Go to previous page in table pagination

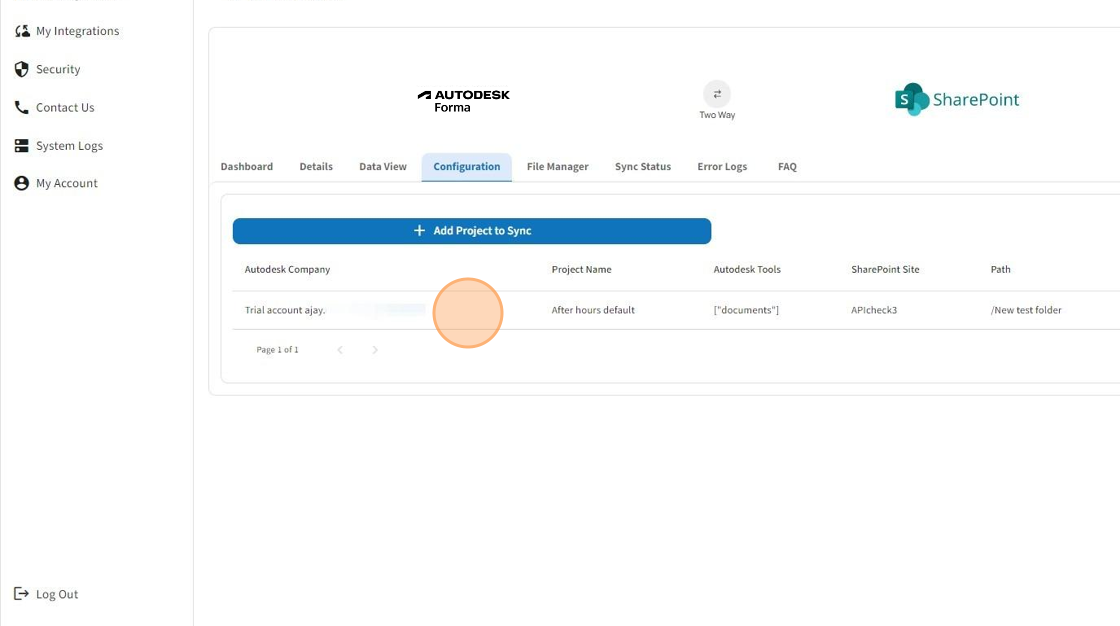tap(340, 350)
